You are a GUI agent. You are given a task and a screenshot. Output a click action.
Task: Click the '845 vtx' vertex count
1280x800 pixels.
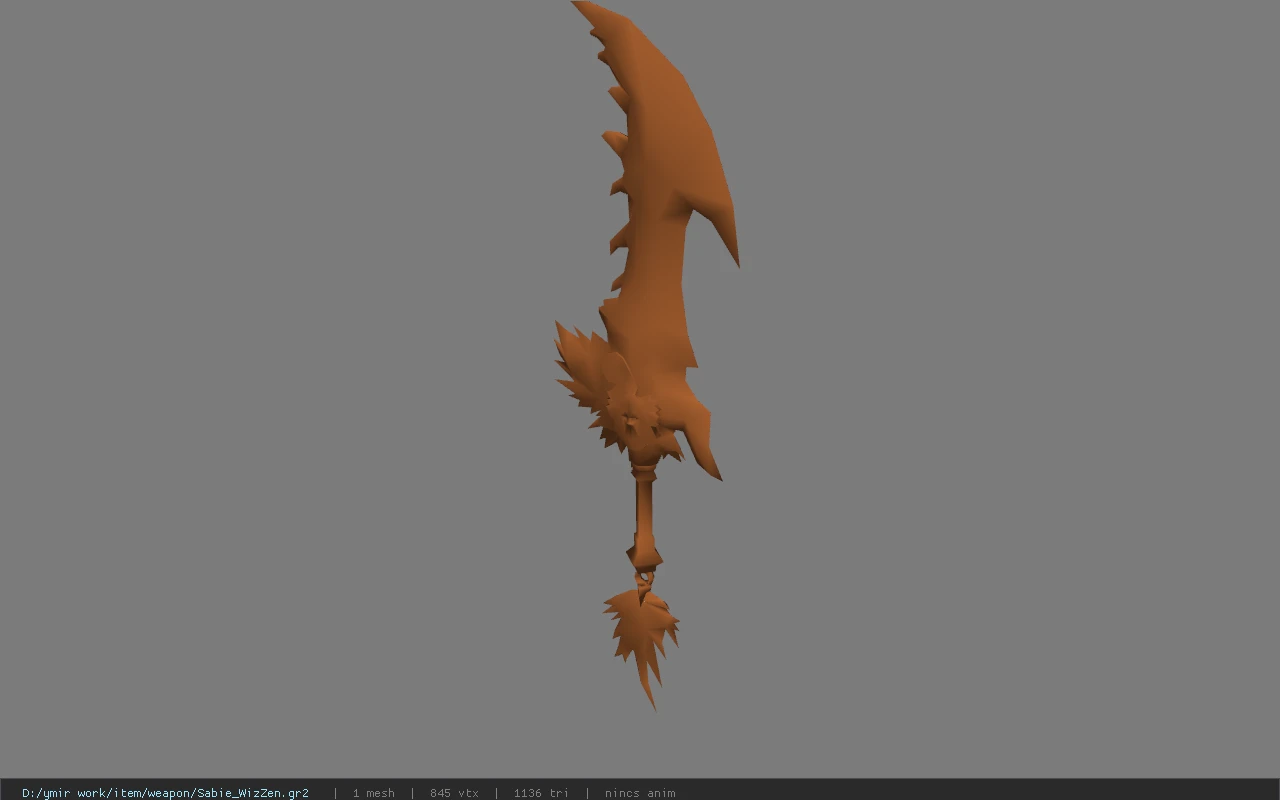(x=454, y=793)
